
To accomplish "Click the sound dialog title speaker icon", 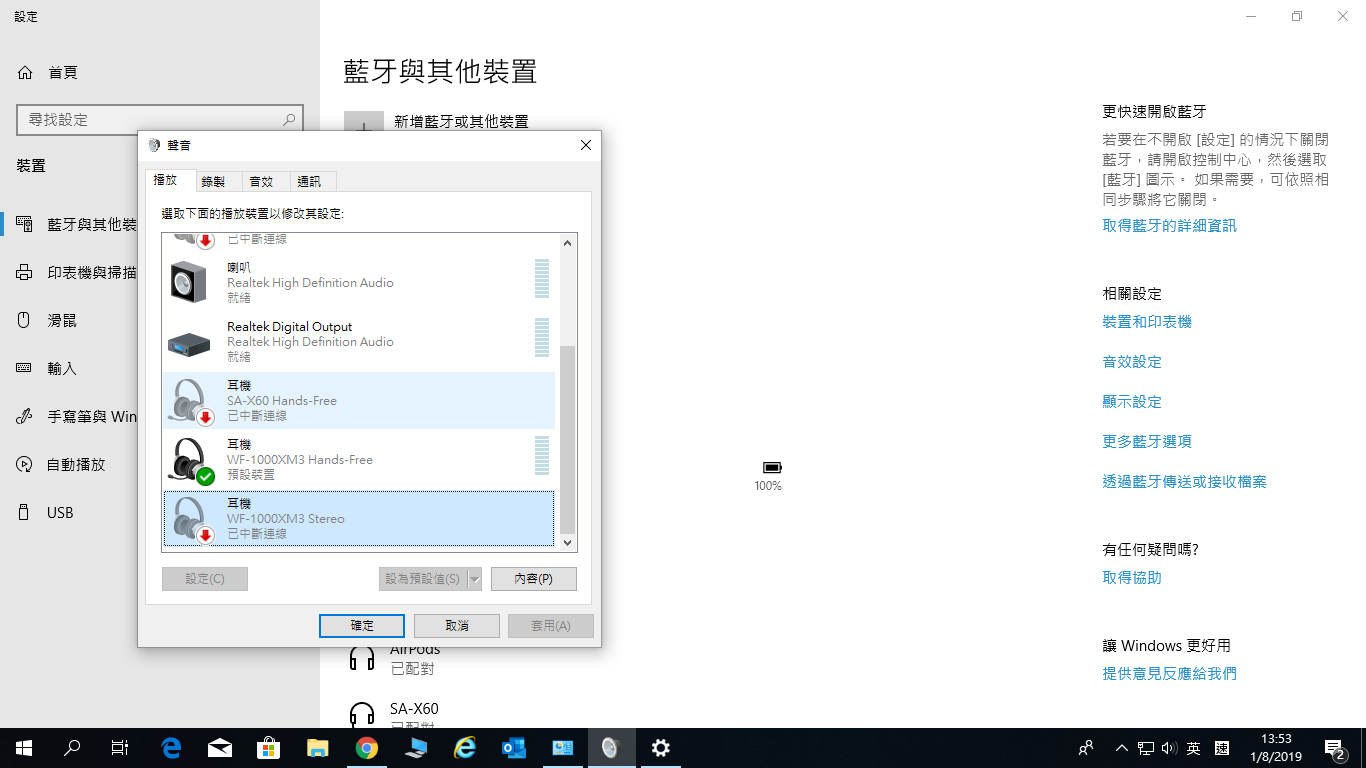I will coord(154,145).
